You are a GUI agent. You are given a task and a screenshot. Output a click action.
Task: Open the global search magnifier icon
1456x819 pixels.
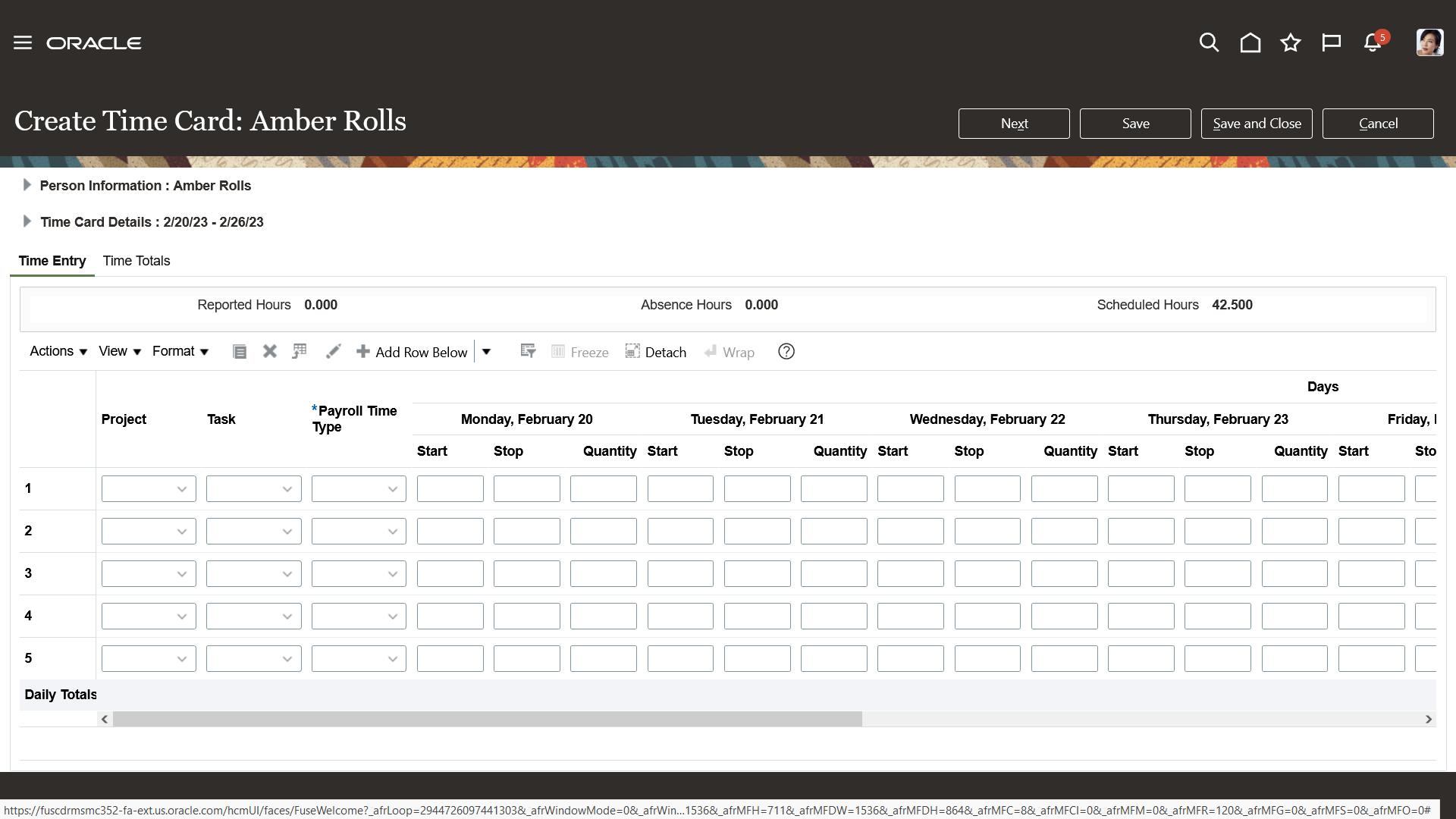pyautogui.click(x=1209, y=42)
